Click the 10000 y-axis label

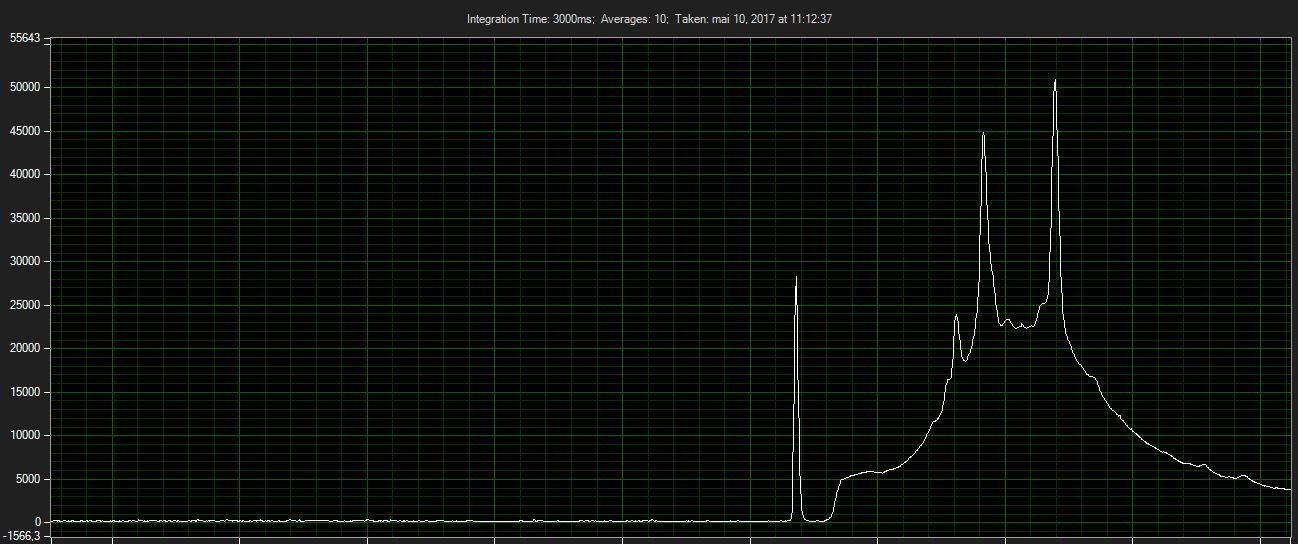tap(24, 435)
